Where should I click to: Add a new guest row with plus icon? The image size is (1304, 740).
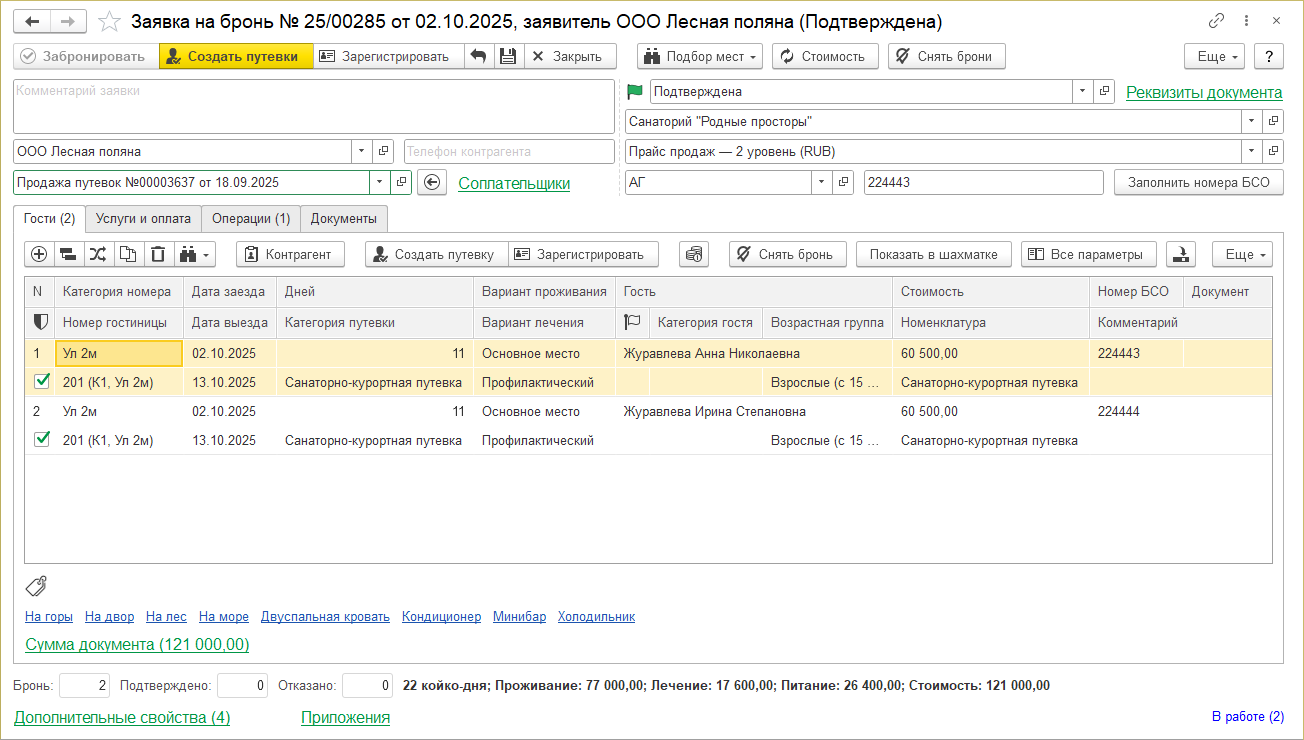coord(39,254)
